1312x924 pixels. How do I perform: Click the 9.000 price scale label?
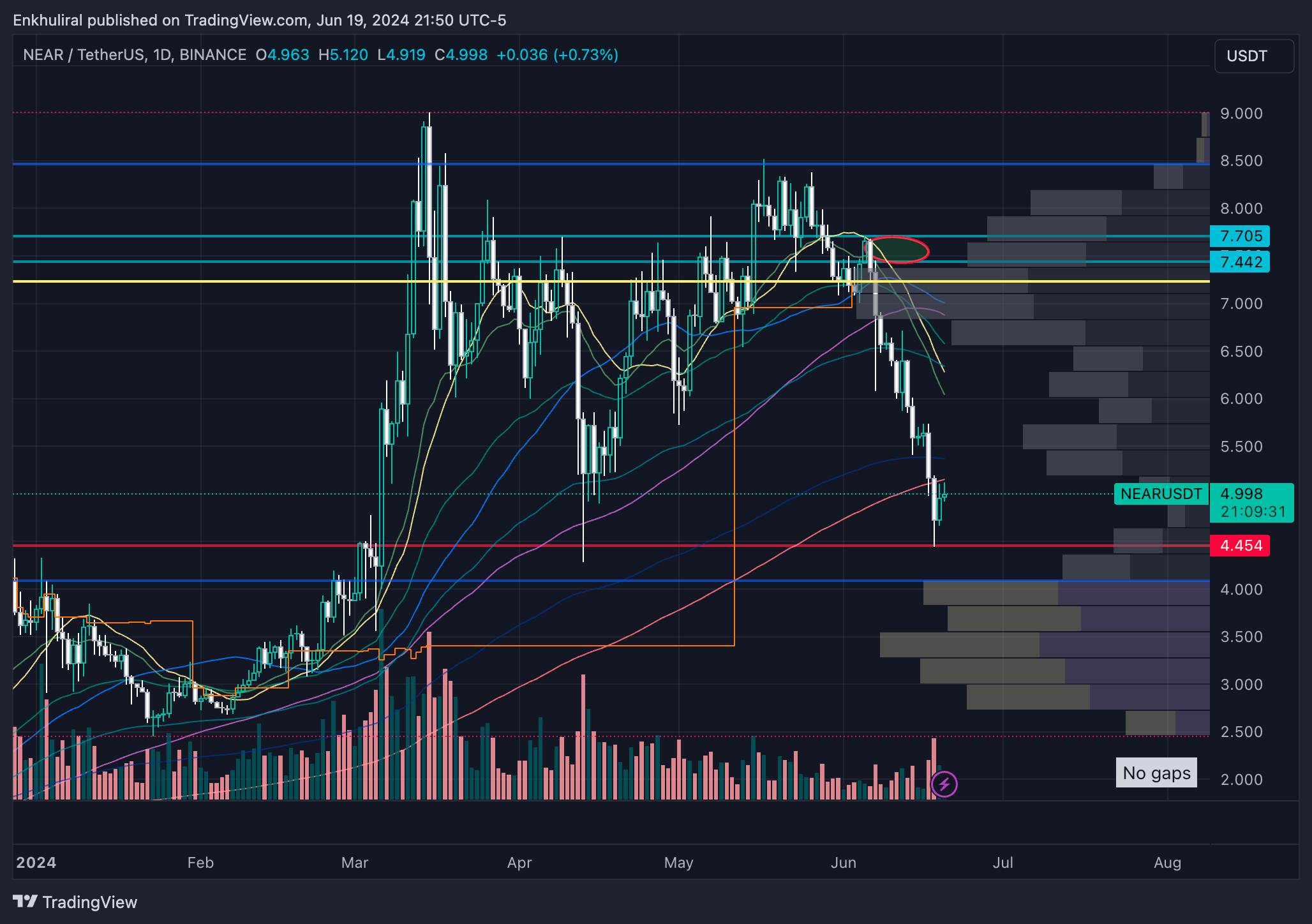[1241, 114]
